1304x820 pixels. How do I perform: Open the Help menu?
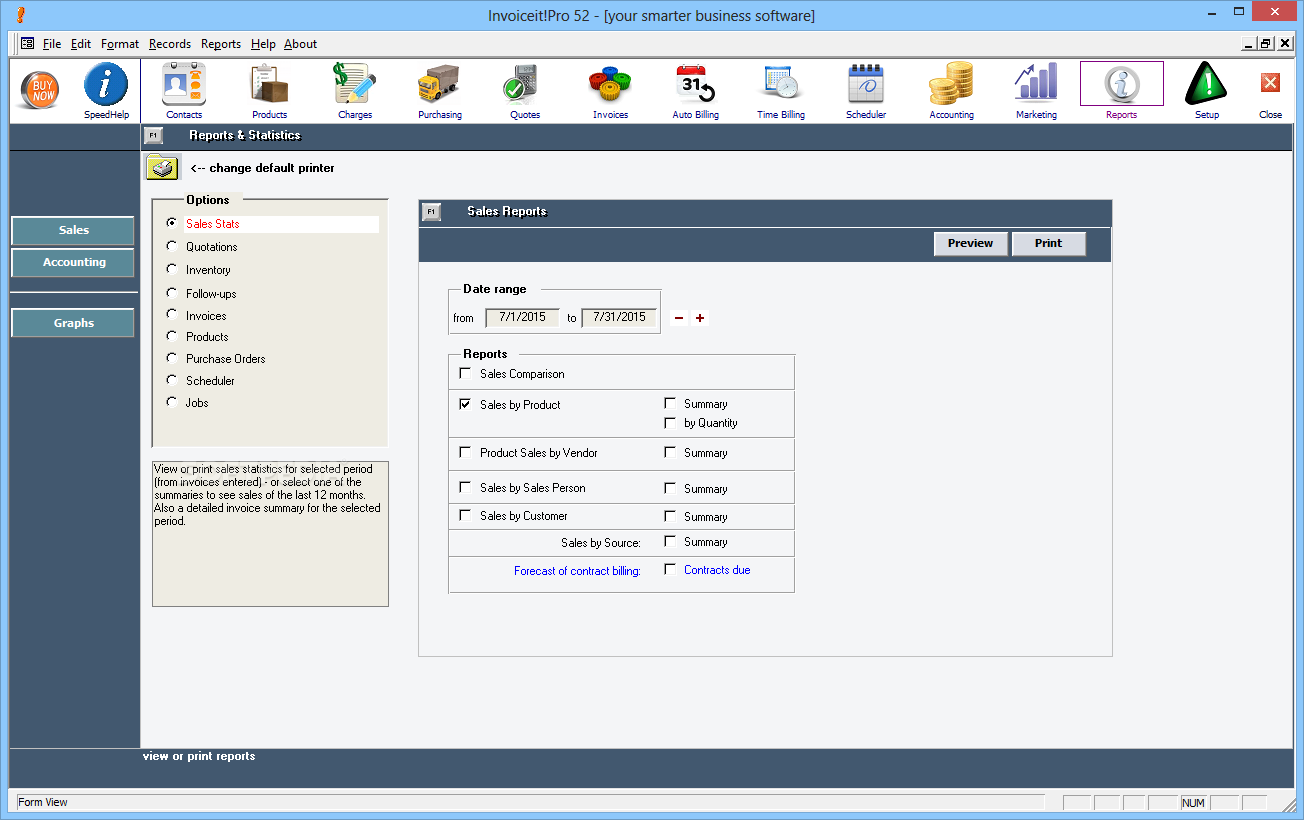[263, 44]
